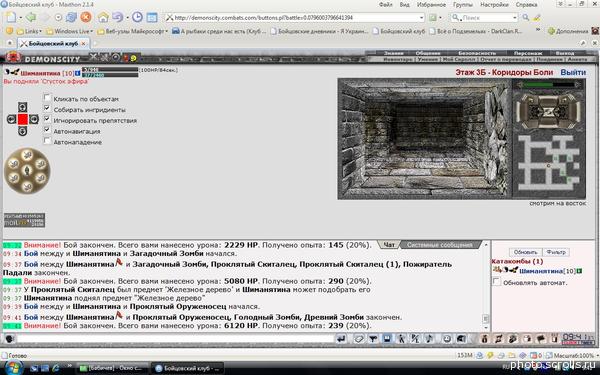Viewport: 600px width, 375px height.
Task: Click the fullscreen window icon in toolbar
Action: click(x=152, y=18)
